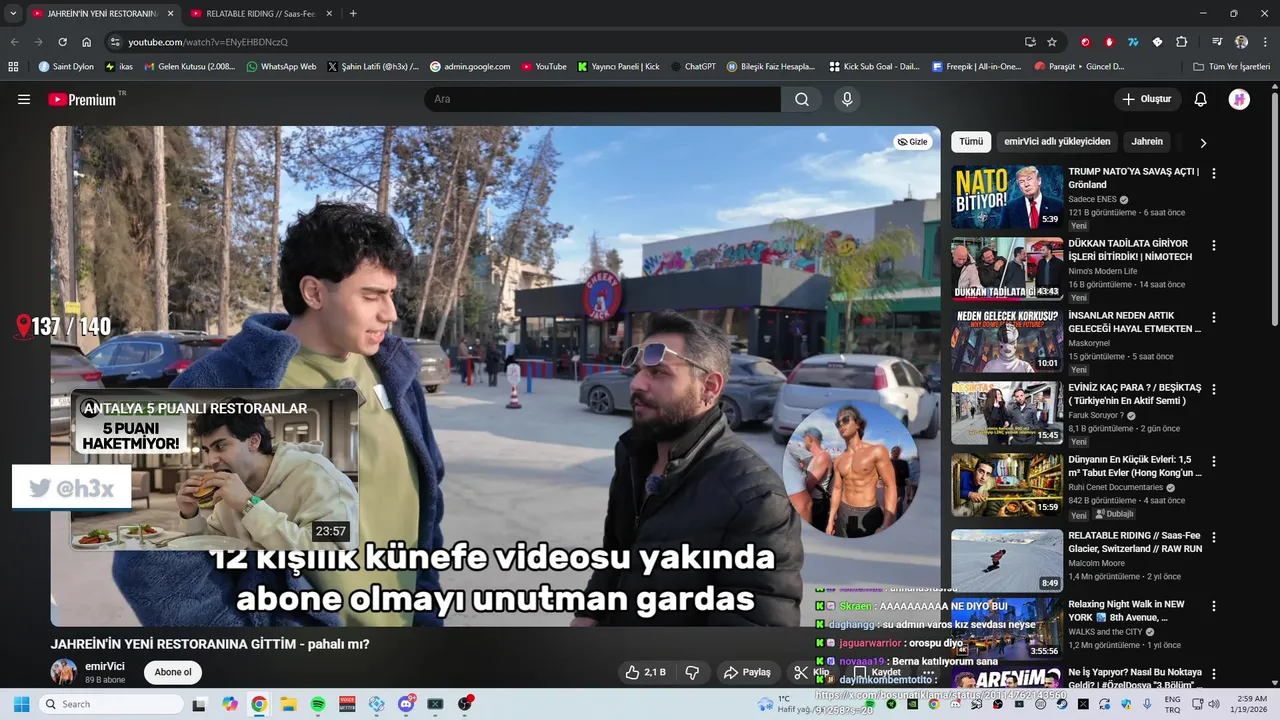Open options for Dünyanın En Küçük Evleri video
This screenshot has height=720, width=1280.
click(x=1214, y=461)
